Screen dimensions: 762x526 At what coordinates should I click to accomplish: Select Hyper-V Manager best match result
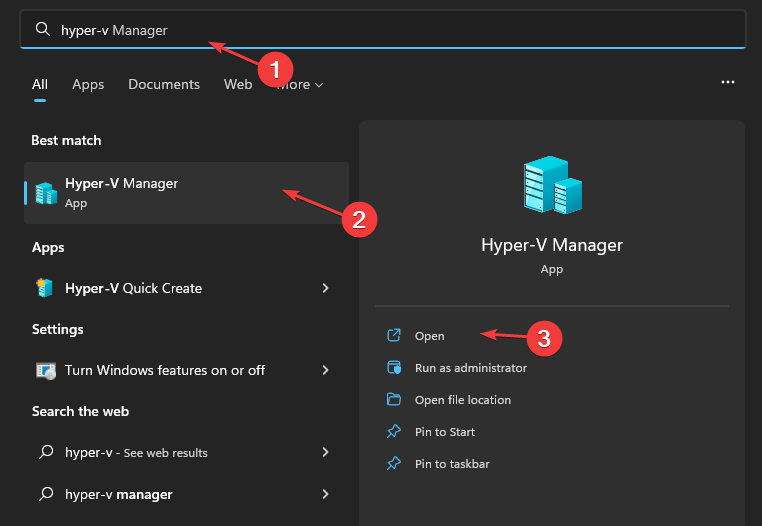click(x=187, y=193)
